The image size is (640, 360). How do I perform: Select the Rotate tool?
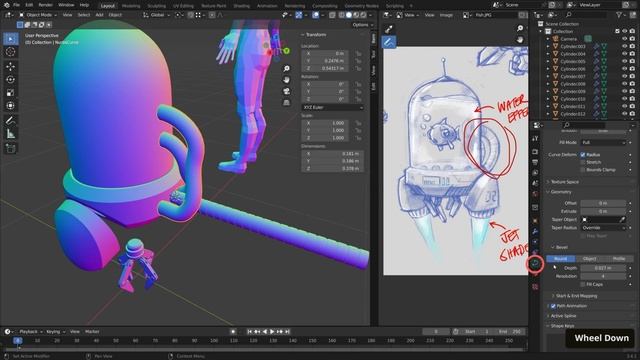[x=11, y=80]
